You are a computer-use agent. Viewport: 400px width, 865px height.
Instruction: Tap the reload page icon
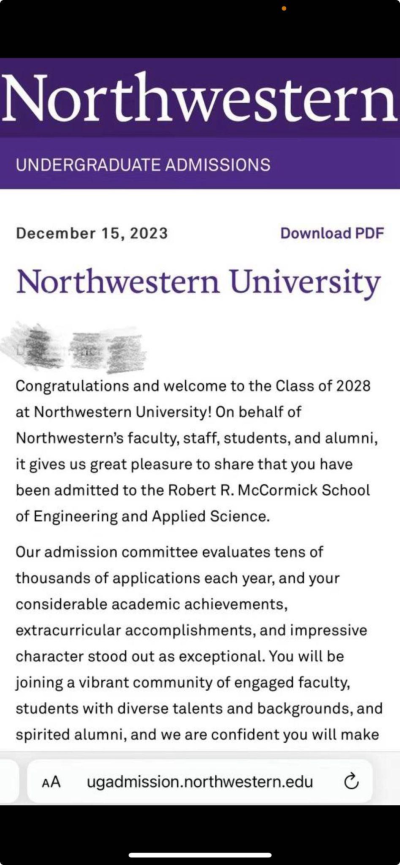351,781
